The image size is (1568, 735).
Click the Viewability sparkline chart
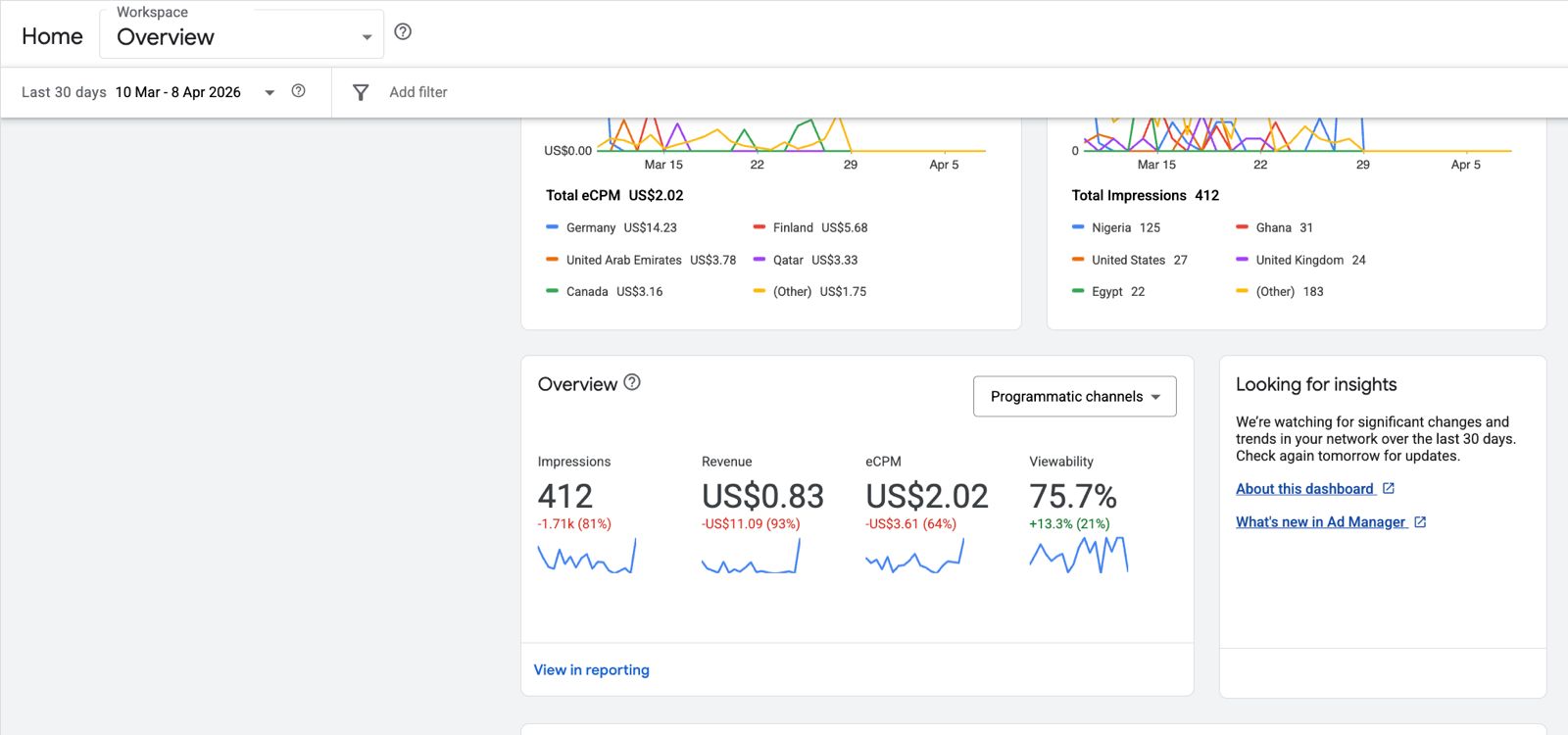pyautogui.click(x=1078, y=556)
